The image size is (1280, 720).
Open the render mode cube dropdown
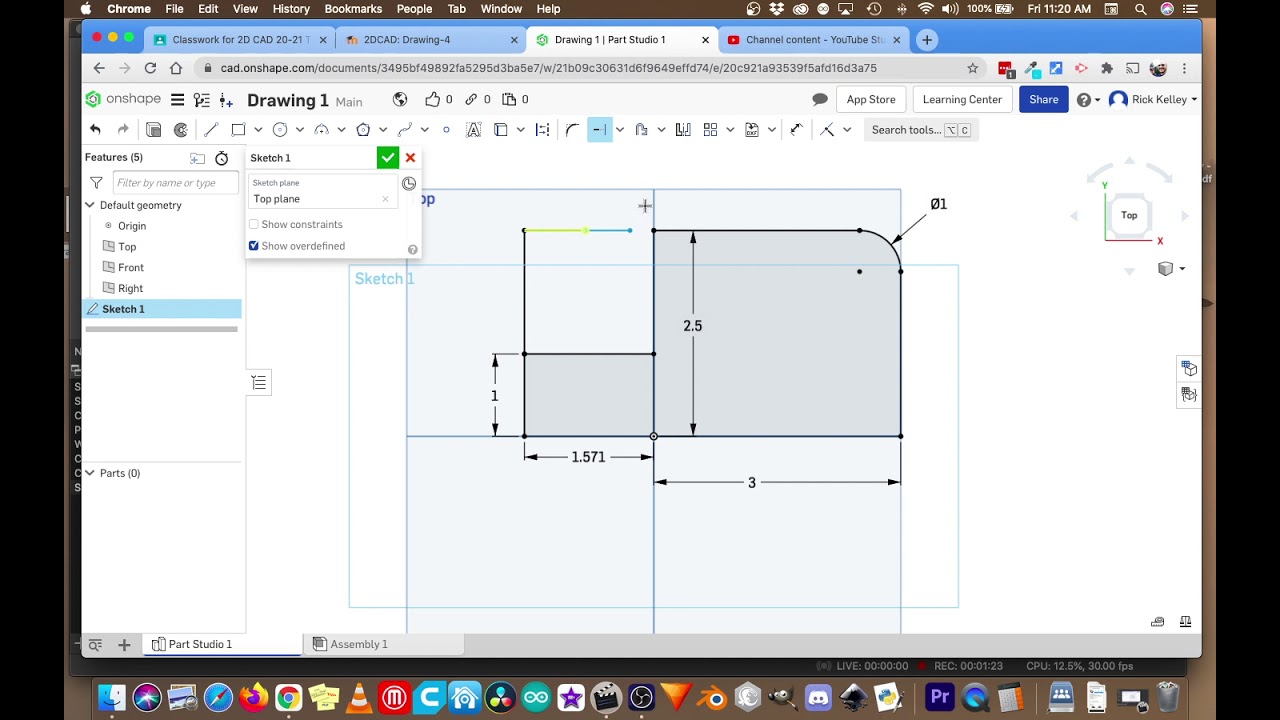click(x=1170, y=269)
